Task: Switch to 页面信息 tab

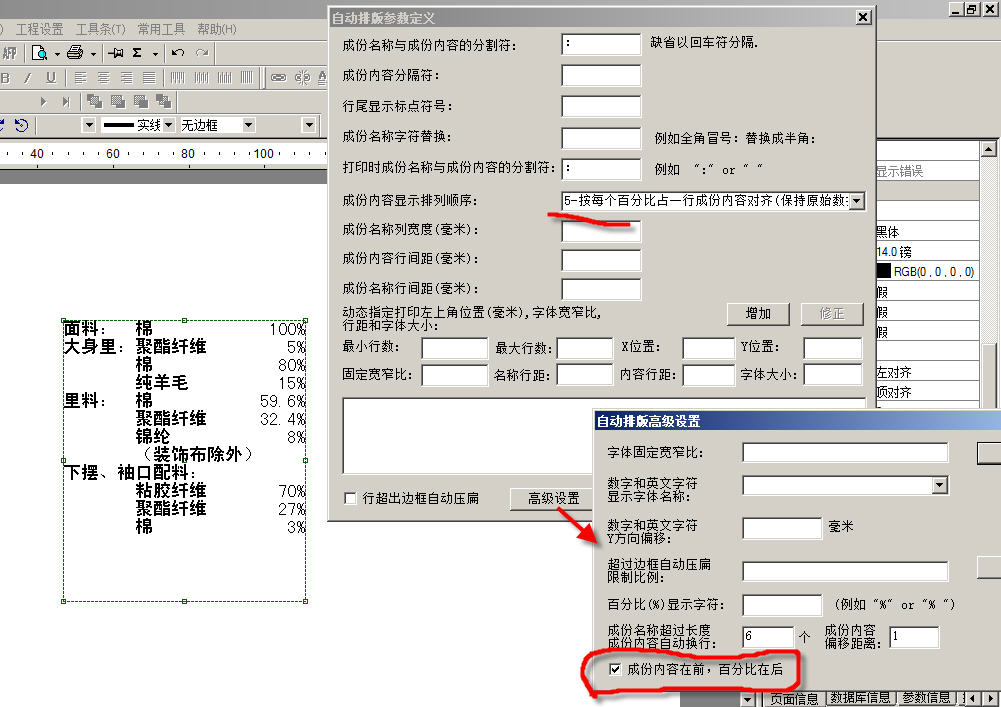Action: pyautogui.click(x=794, y=699)
